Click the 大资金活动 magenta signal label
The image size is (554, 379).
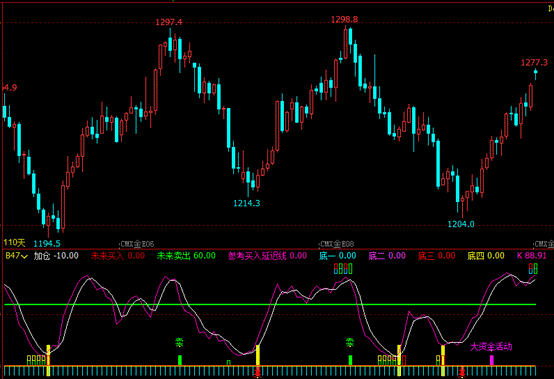coord(491,347)
